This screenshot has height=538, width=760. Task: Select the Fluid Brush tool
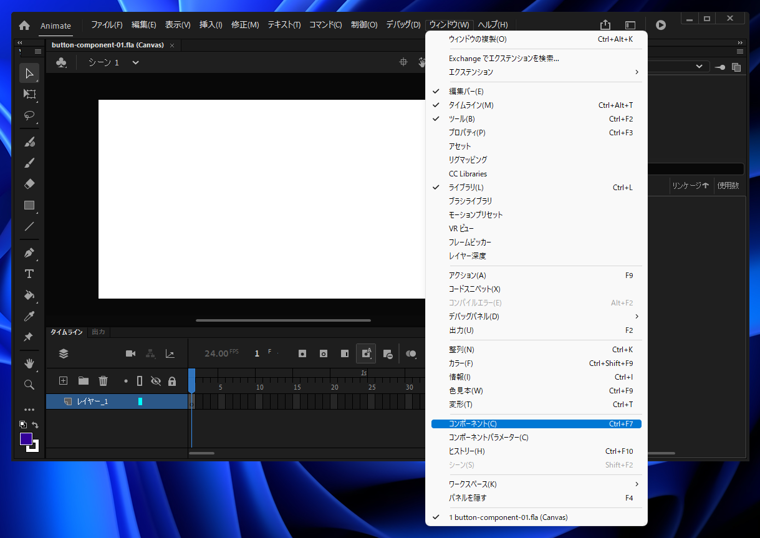coord(29,142)
